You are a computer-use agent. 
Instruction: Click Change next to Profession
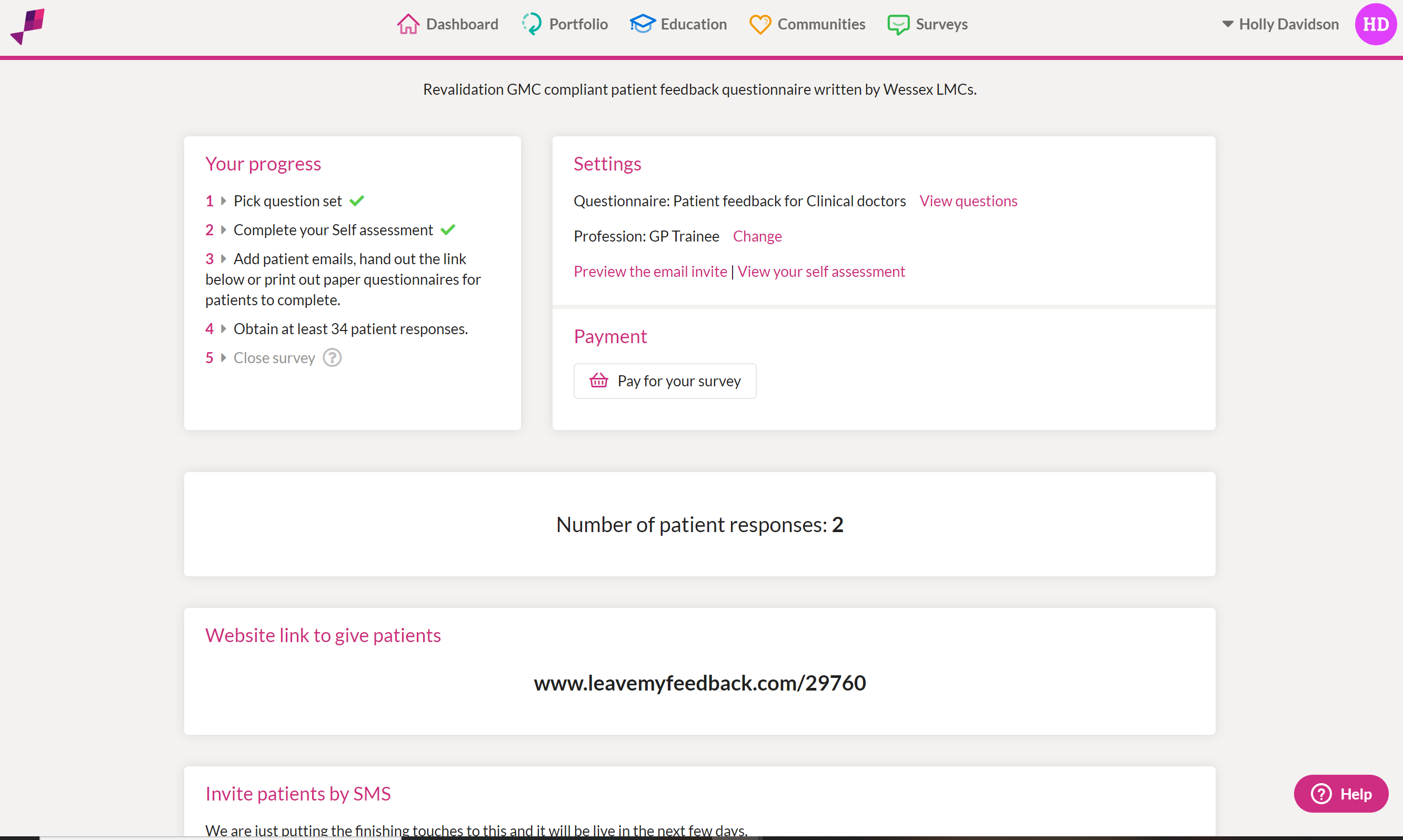pos(757,236)
